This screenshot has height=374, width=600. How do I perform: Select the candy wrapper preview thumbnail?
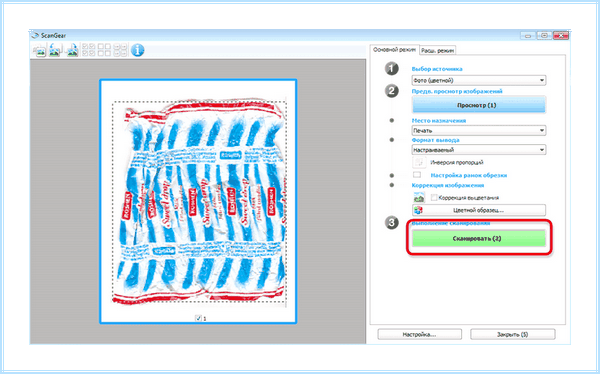coord(198,201)
